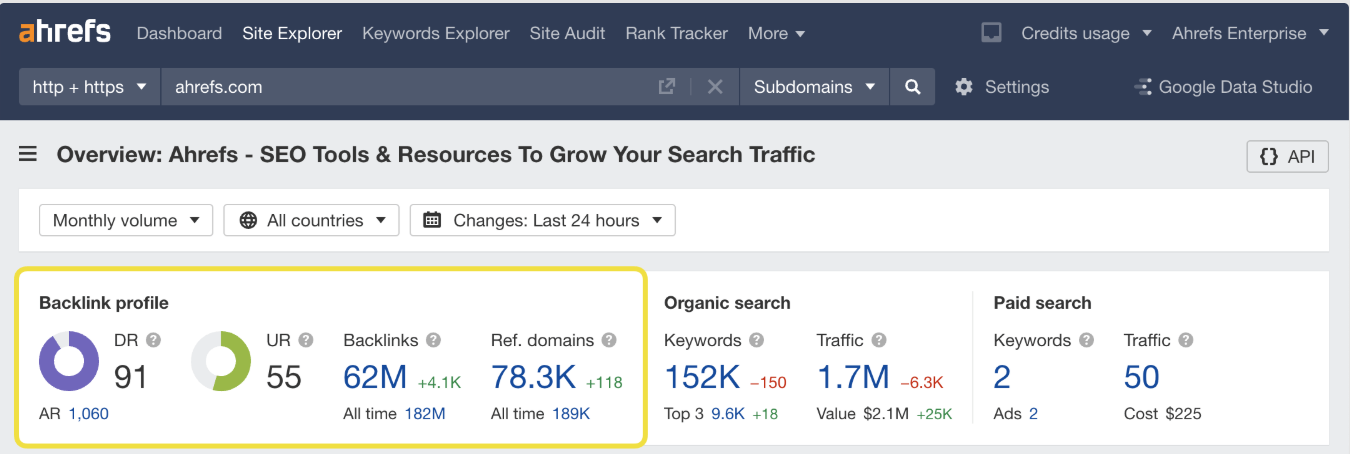
Task: Click the +118 ref. domains change
Action: (604, 382)
